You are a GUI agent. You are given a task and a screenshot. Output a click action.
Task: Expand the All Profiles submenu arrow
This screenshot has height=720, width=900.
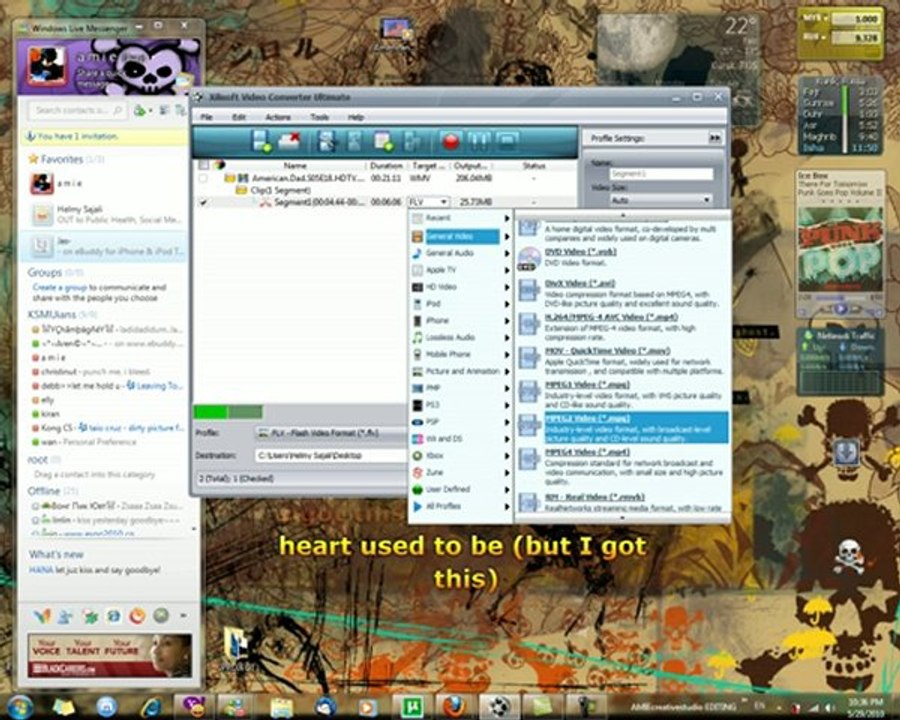point(507,506)
